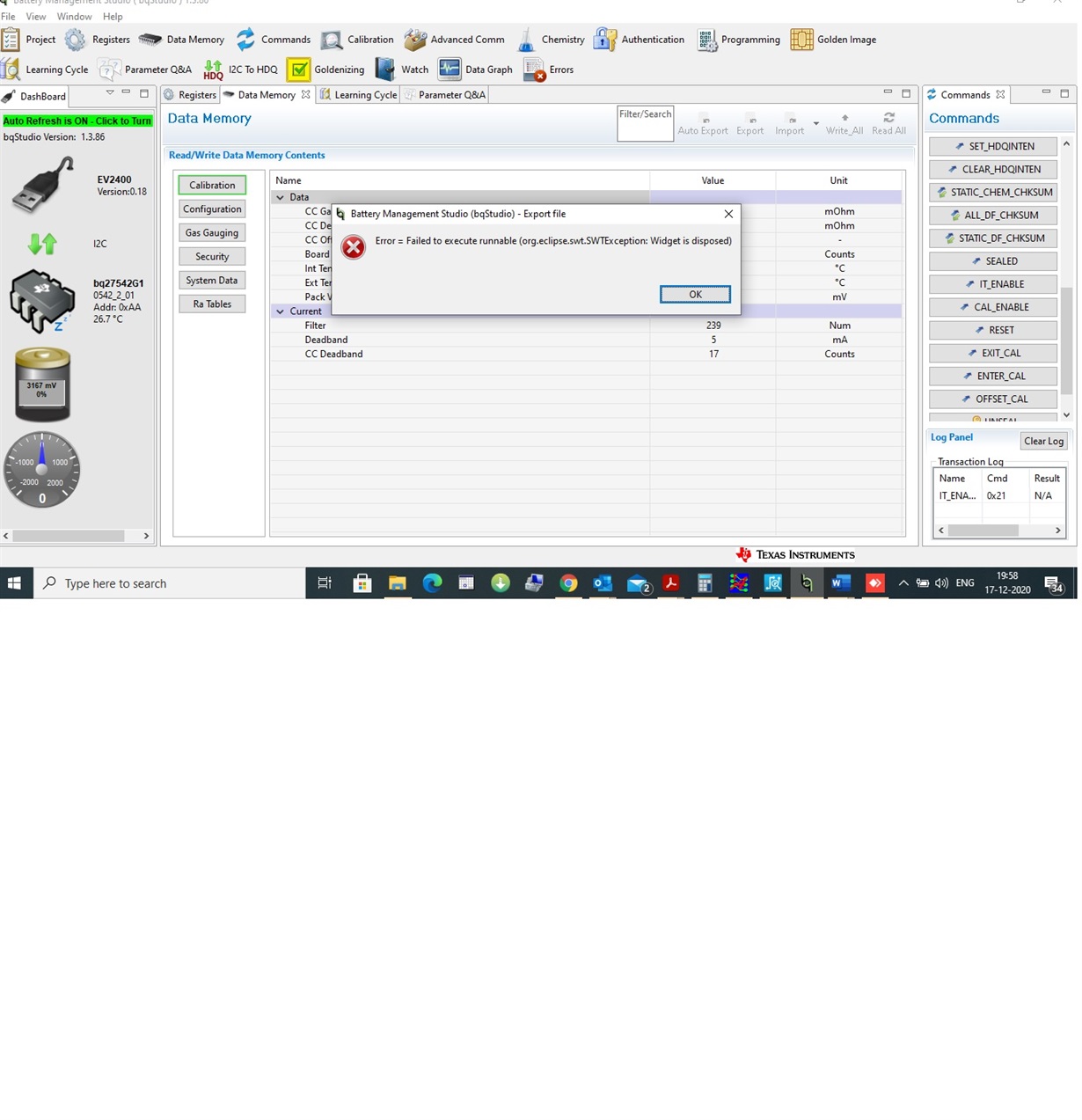Show hidden system tray icons
The height and width of the screenshot is (1120, 1082).
tap(903, 583)
